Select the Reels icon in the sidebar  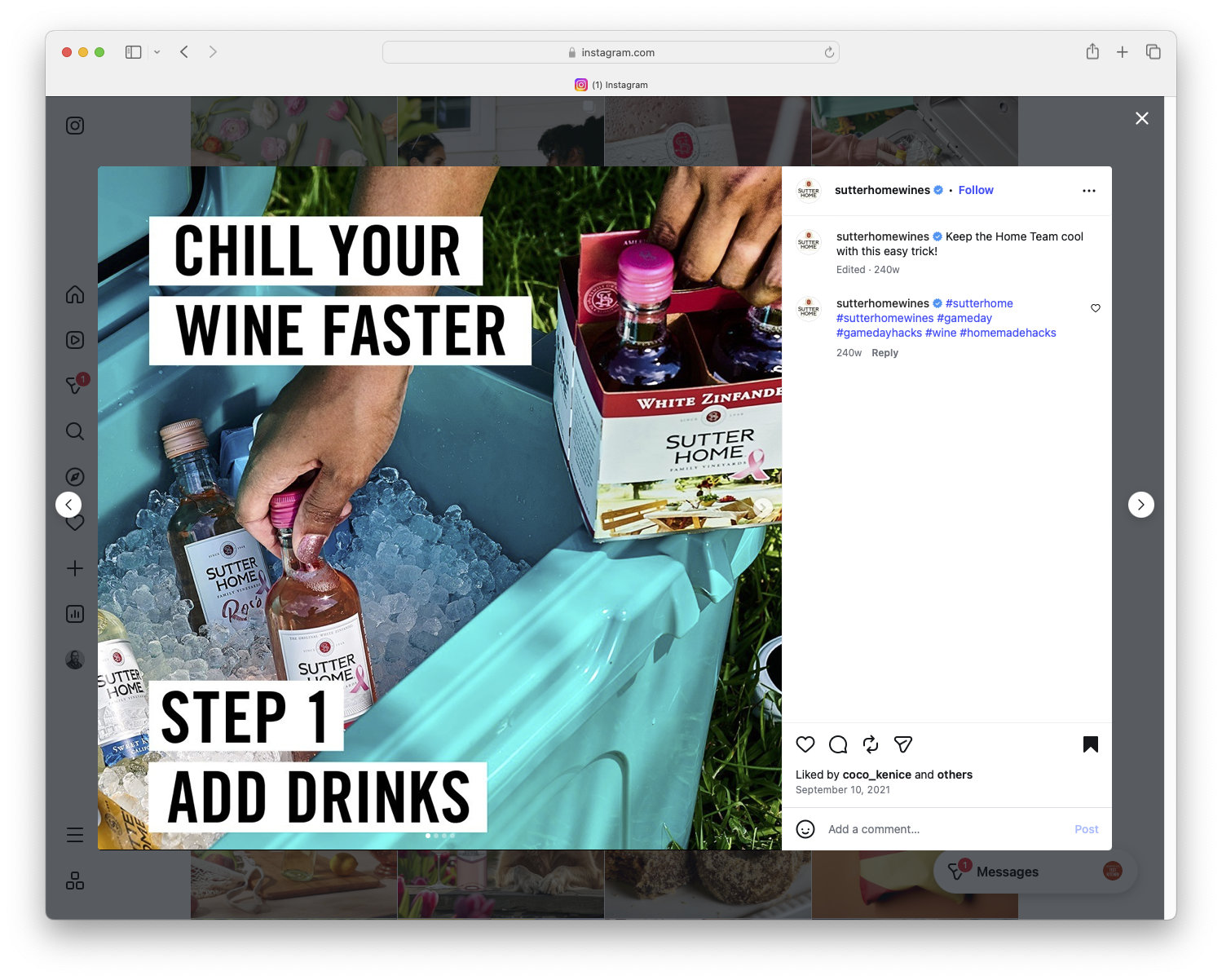pos(74,340)
